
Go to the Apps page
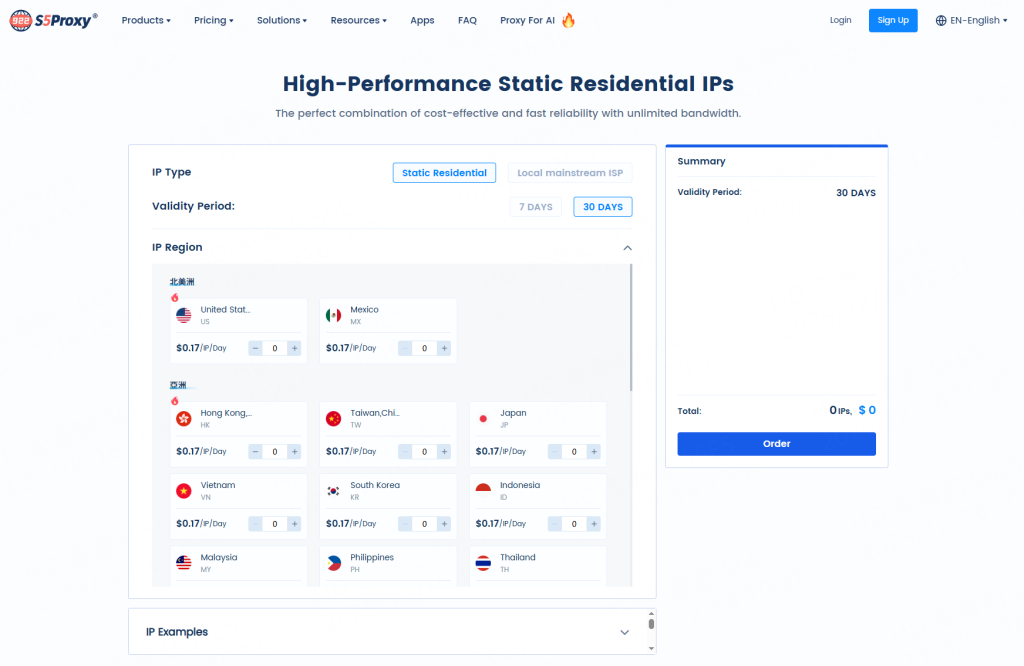(422, 20)
